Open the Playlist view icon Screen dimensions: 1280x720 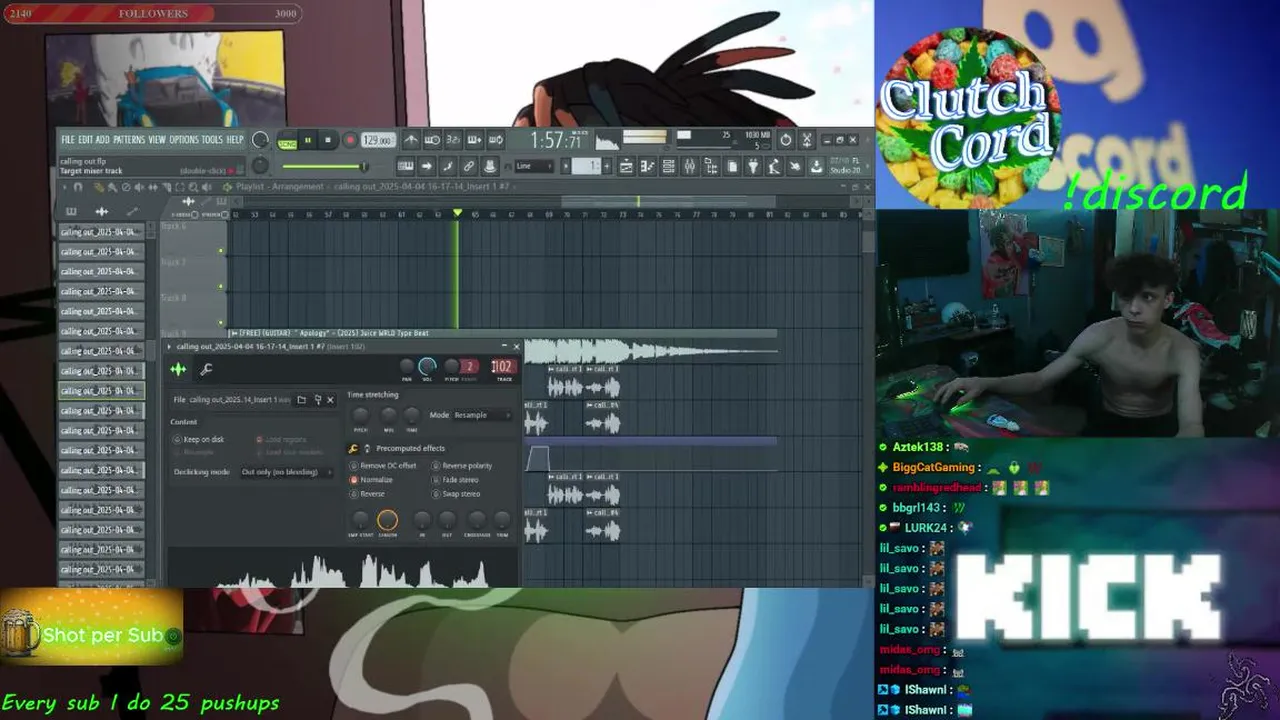(x=626, y=166)
